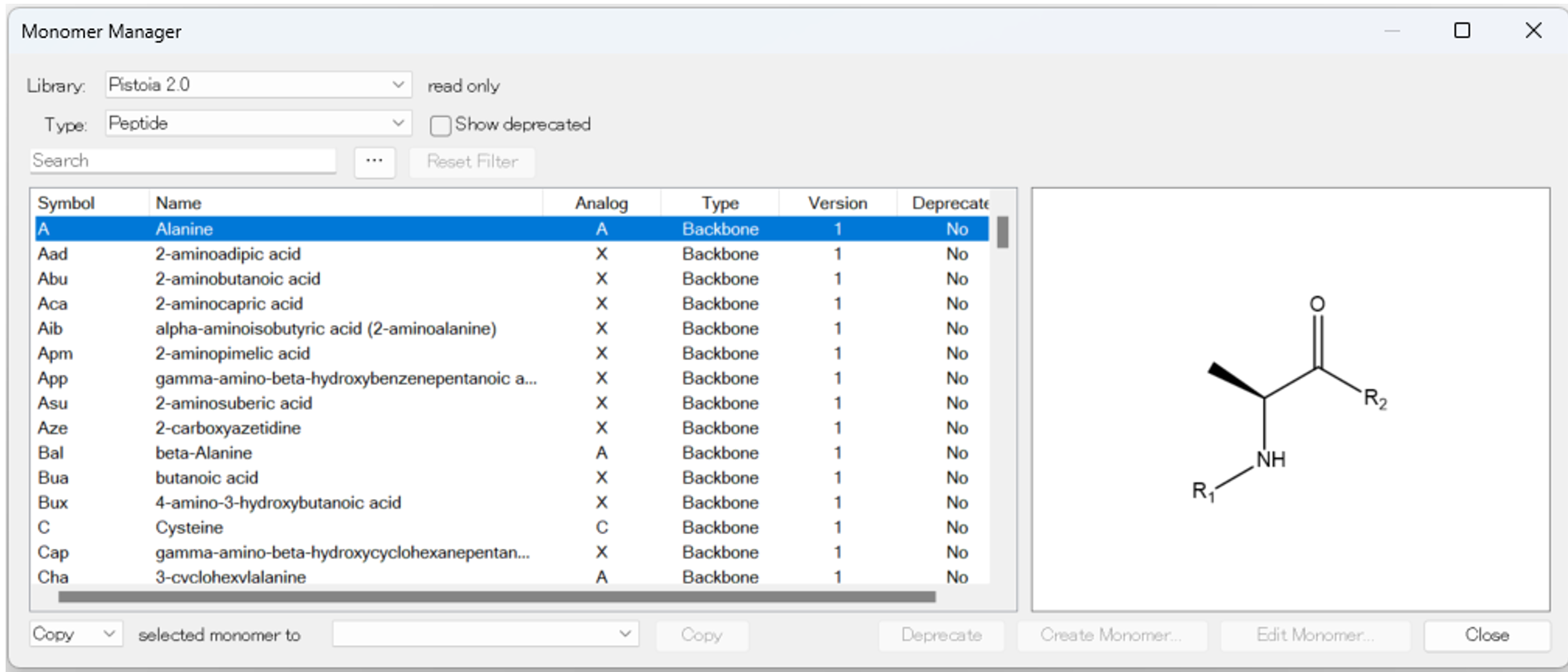Screen dimensions: 1568x672
Task: Click the Analog column header
Action: tap(601, 203)
